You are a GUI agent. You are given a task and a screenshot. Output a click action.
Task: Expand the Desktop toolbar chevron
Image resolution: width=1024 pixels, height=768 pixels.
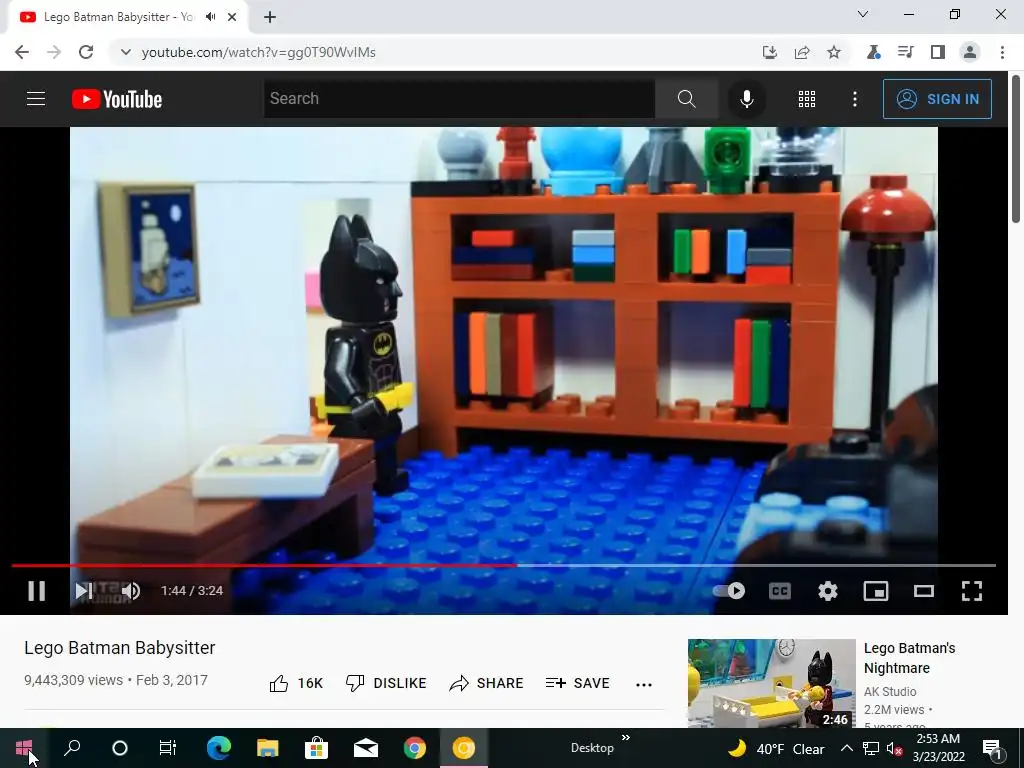point(626,738)
